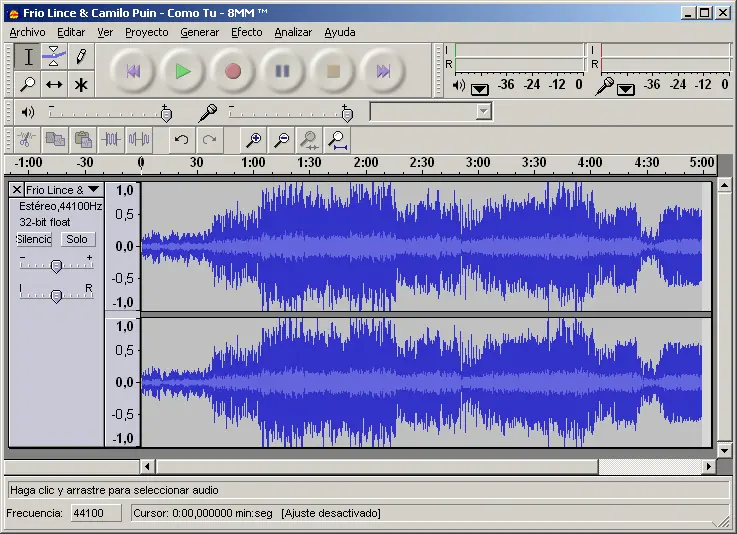Click the vertical scrollbar down arrow
Viewport: 737px width, 534px height.
[724, 450]
